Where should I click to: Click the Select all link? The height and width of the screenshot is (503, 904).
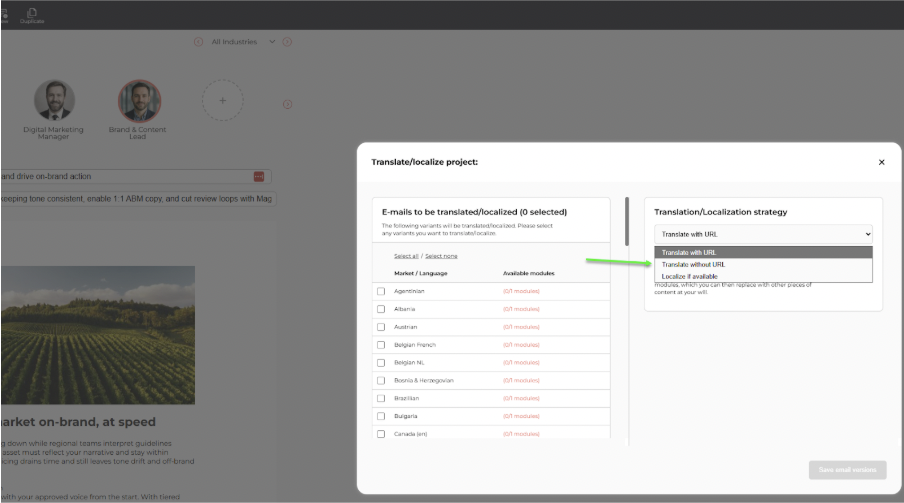(x=406, y=256)
